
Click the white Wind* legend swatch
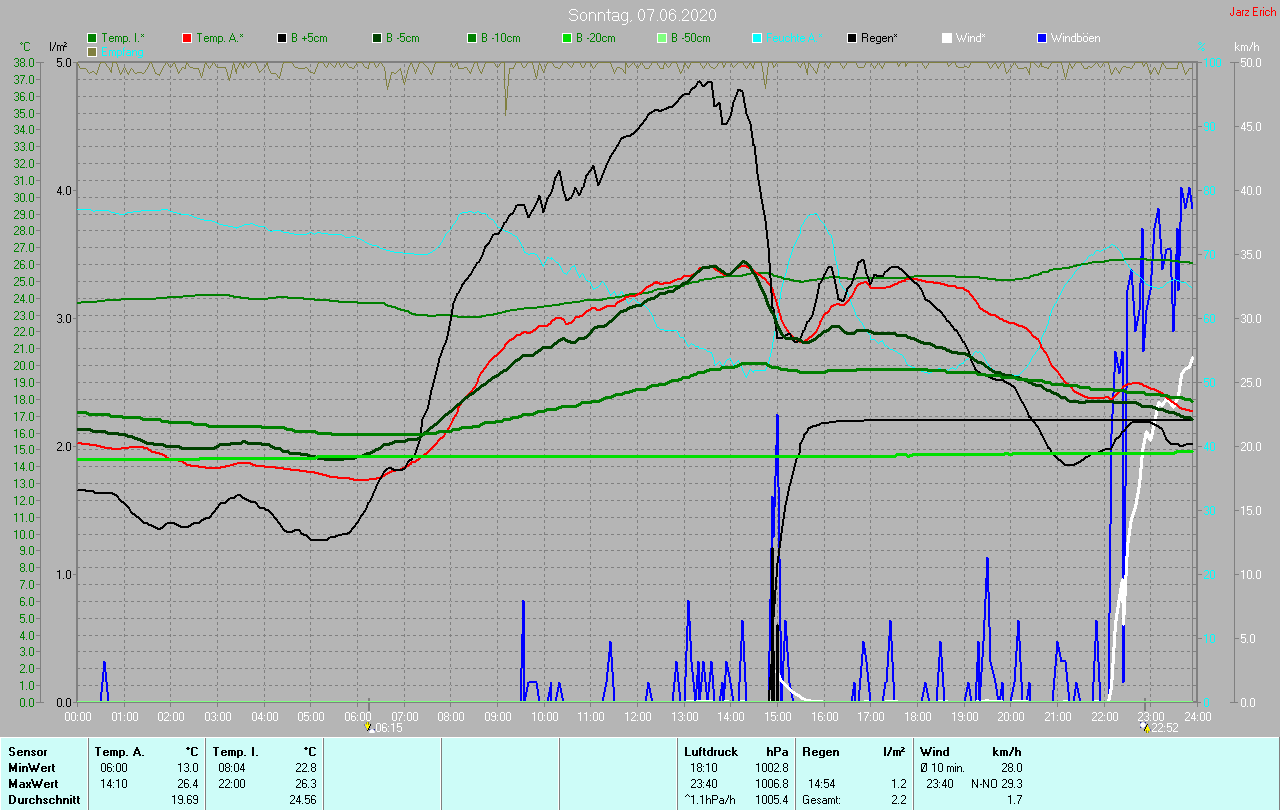coord(947,38)
